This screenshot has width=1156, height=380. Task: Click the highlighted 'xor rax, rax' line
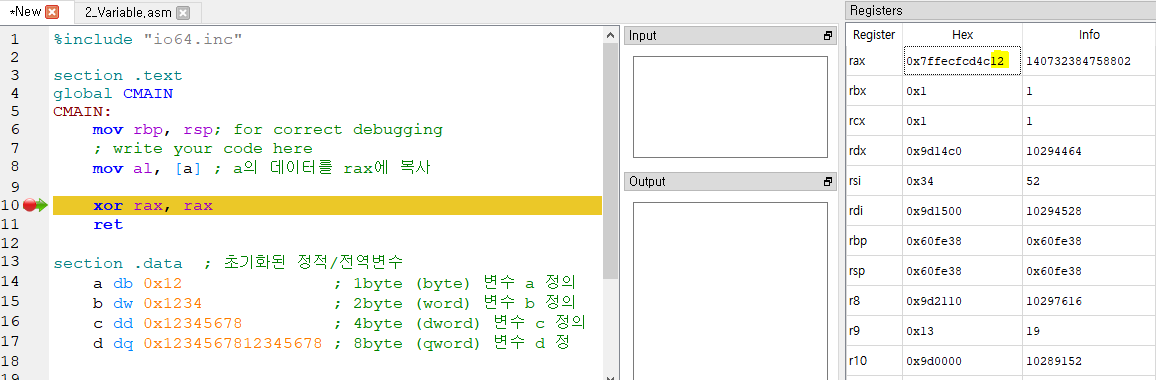click(x=327, y=205)
